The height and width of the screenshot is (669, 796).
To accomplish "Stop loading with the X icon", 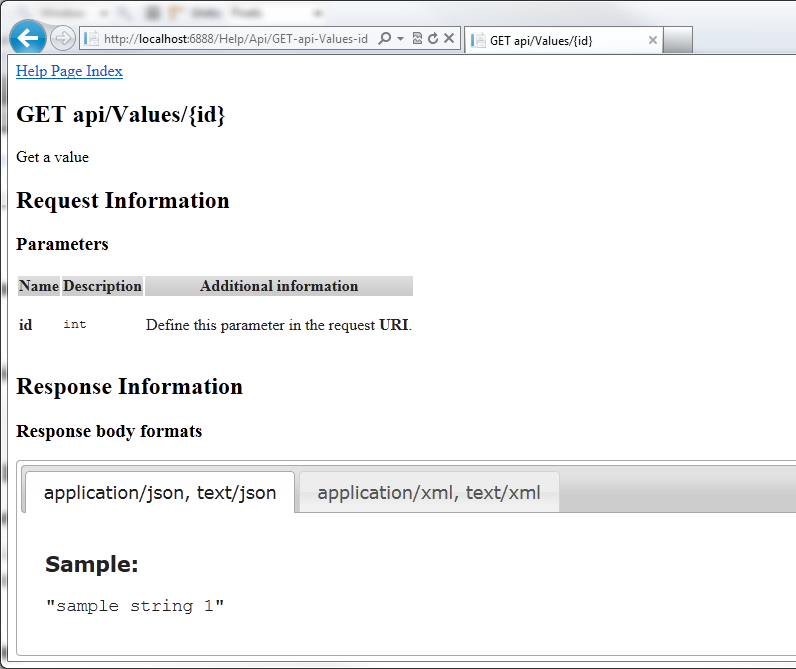I will pos(449,38).
